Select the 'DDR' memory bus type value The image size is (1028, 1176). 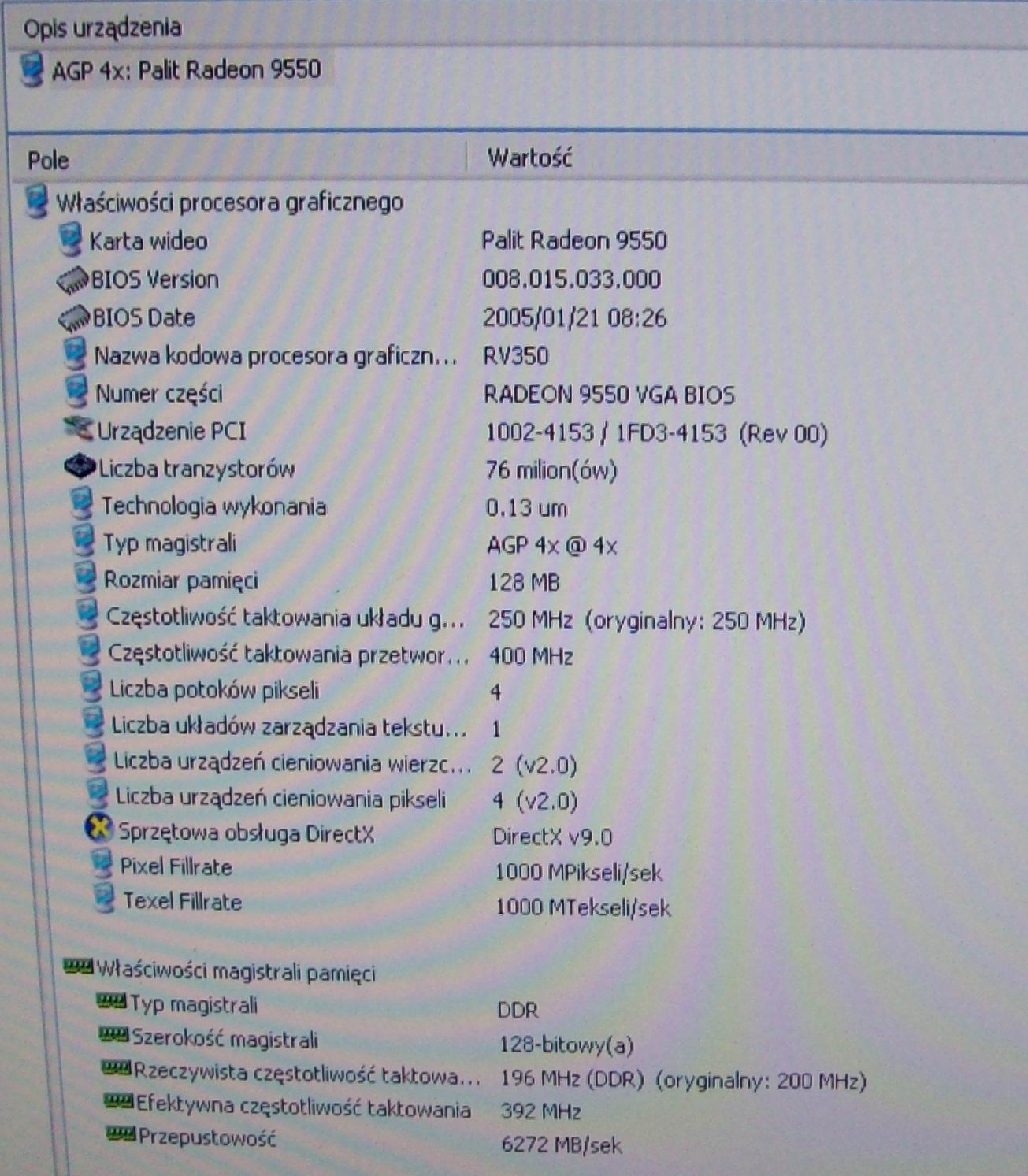(x=518, y=1010)
